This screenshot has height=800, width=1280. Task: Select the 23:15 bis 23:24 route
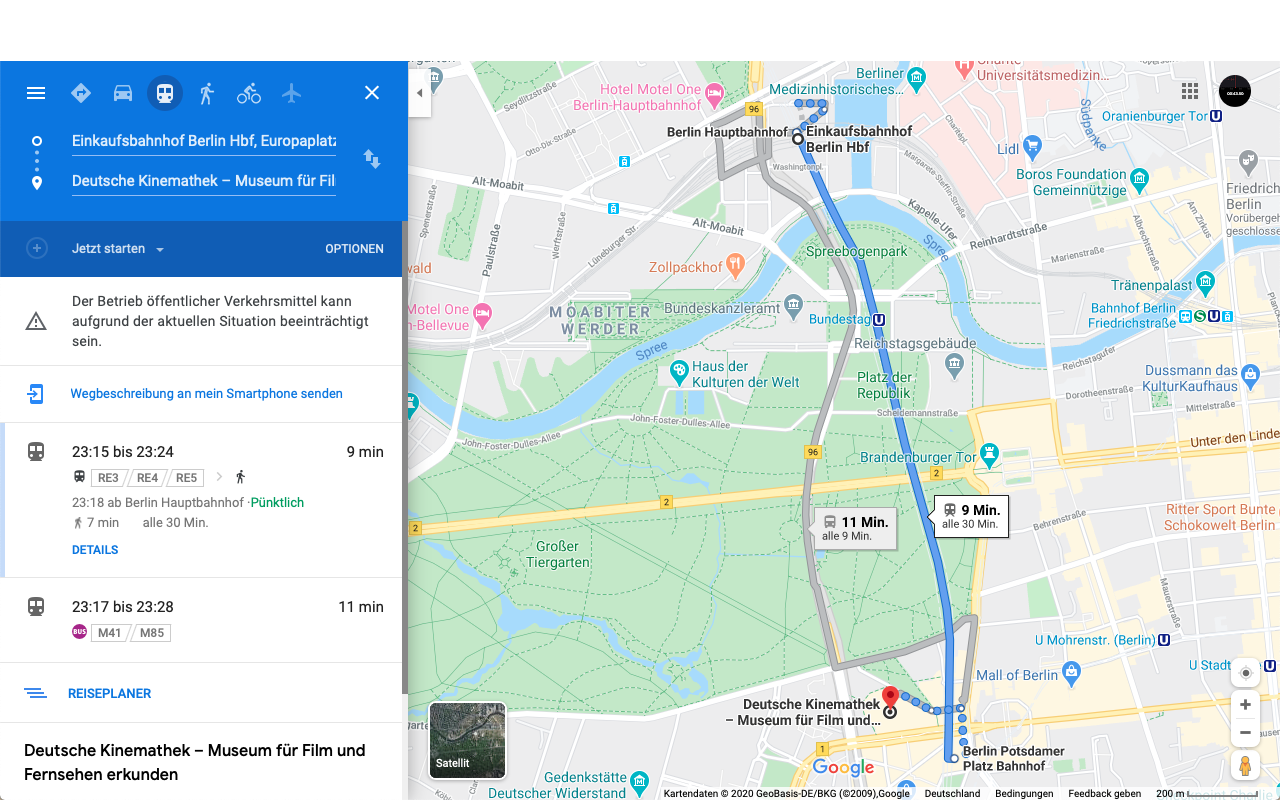tap(204, 500)
